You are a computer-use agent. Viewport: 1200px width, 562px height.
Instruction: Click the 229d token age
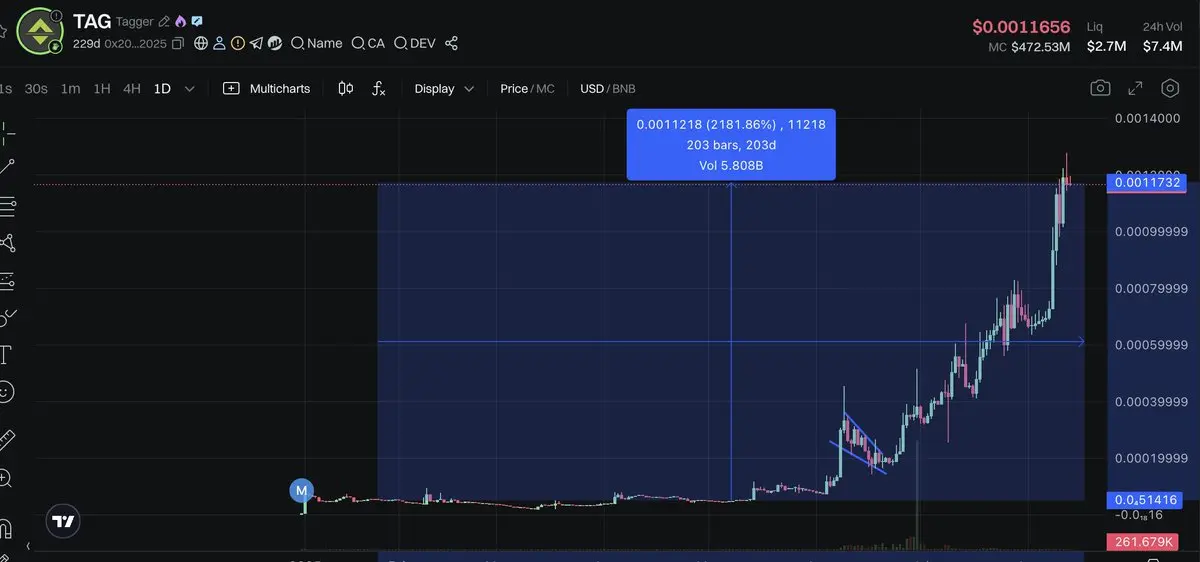86,44
